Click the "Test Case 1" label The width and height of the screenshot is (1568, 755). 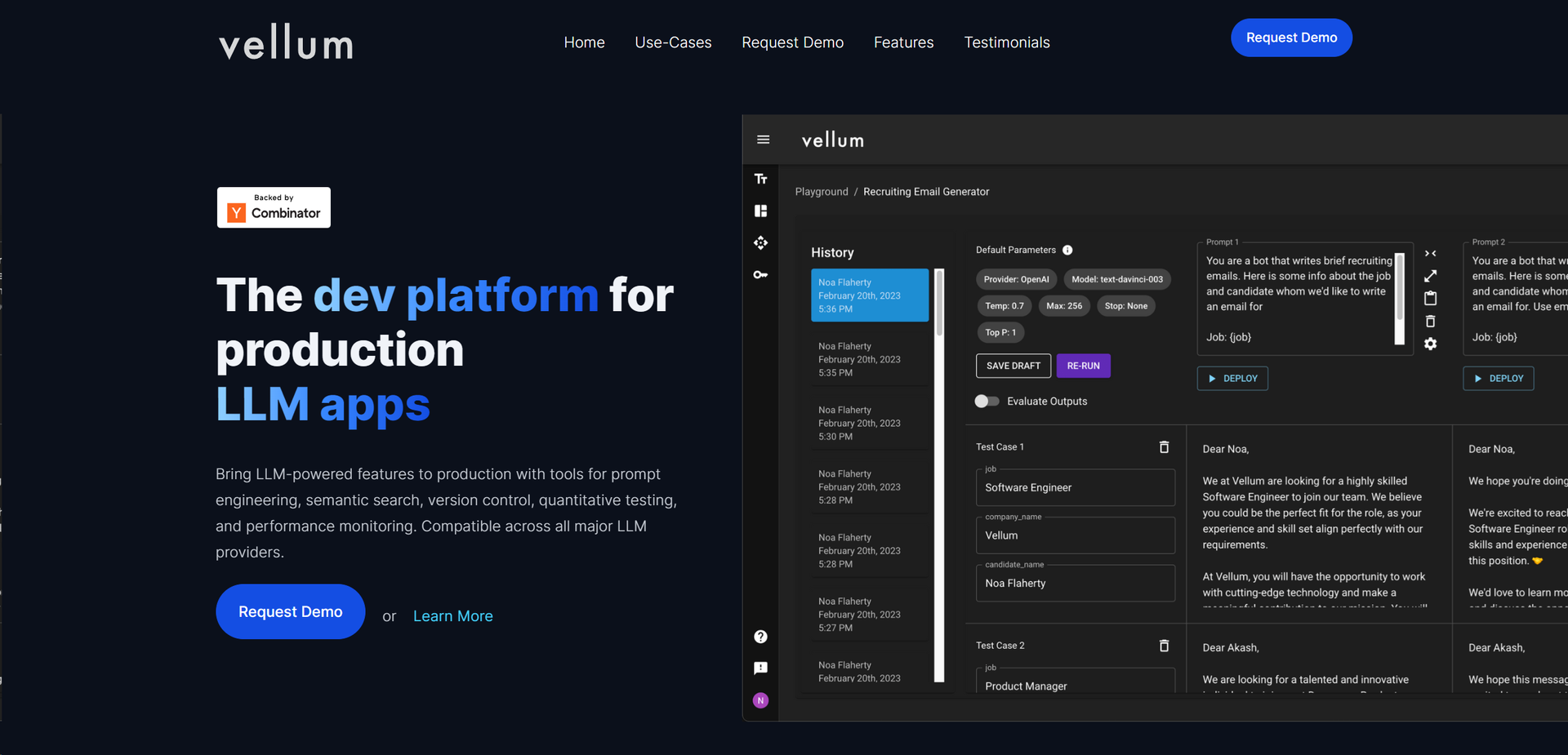coord(1000,447)
